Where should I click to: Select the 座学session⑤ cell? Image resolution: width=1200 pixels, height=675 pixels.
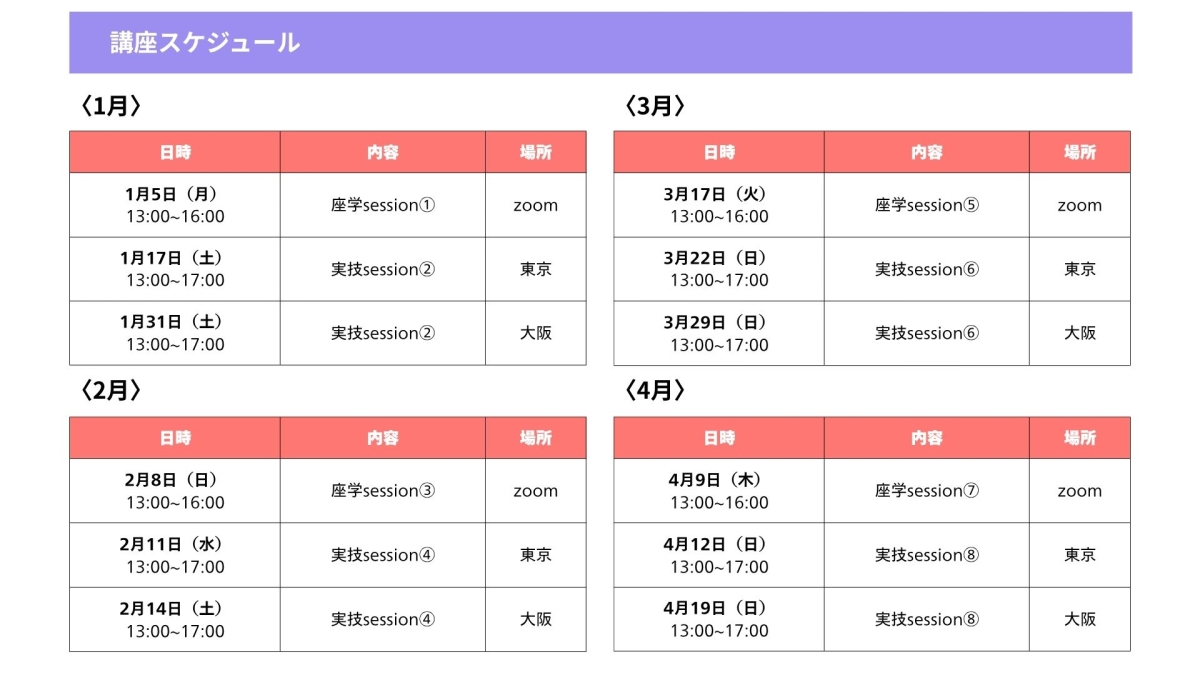[x=926, y=205]
